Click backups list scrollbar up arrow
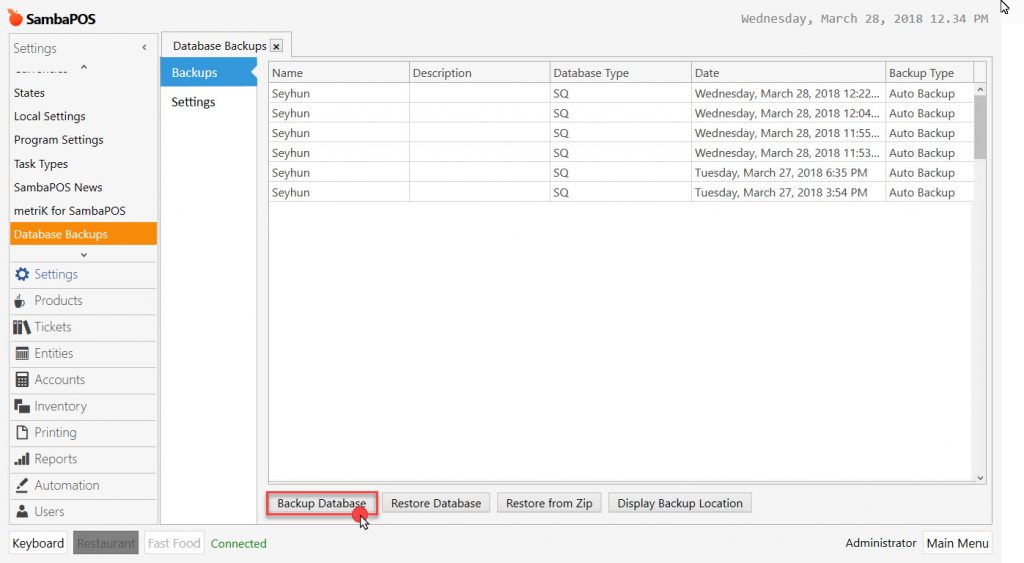The image size is (1024, 563). (x=980, y=89)
